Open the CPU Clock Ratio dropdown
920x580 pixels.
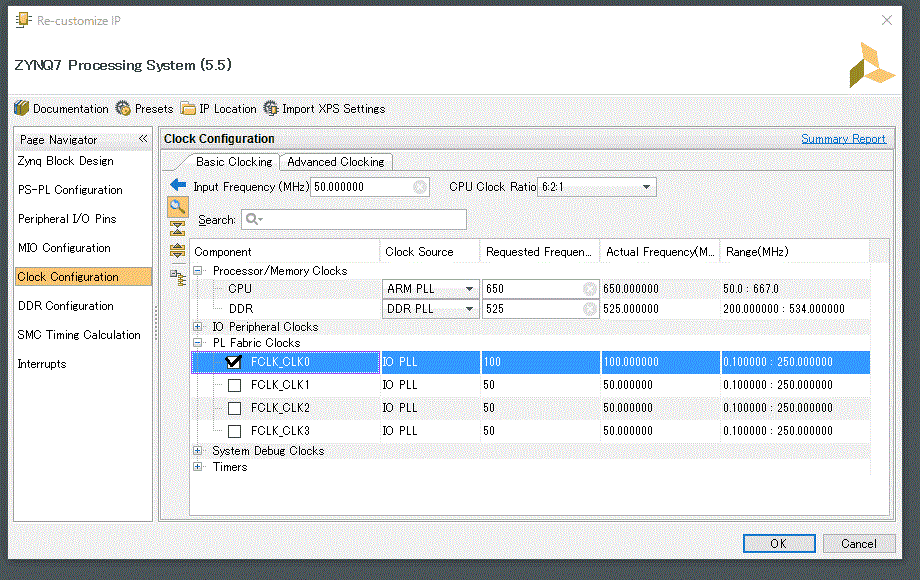tap(646, 187)
